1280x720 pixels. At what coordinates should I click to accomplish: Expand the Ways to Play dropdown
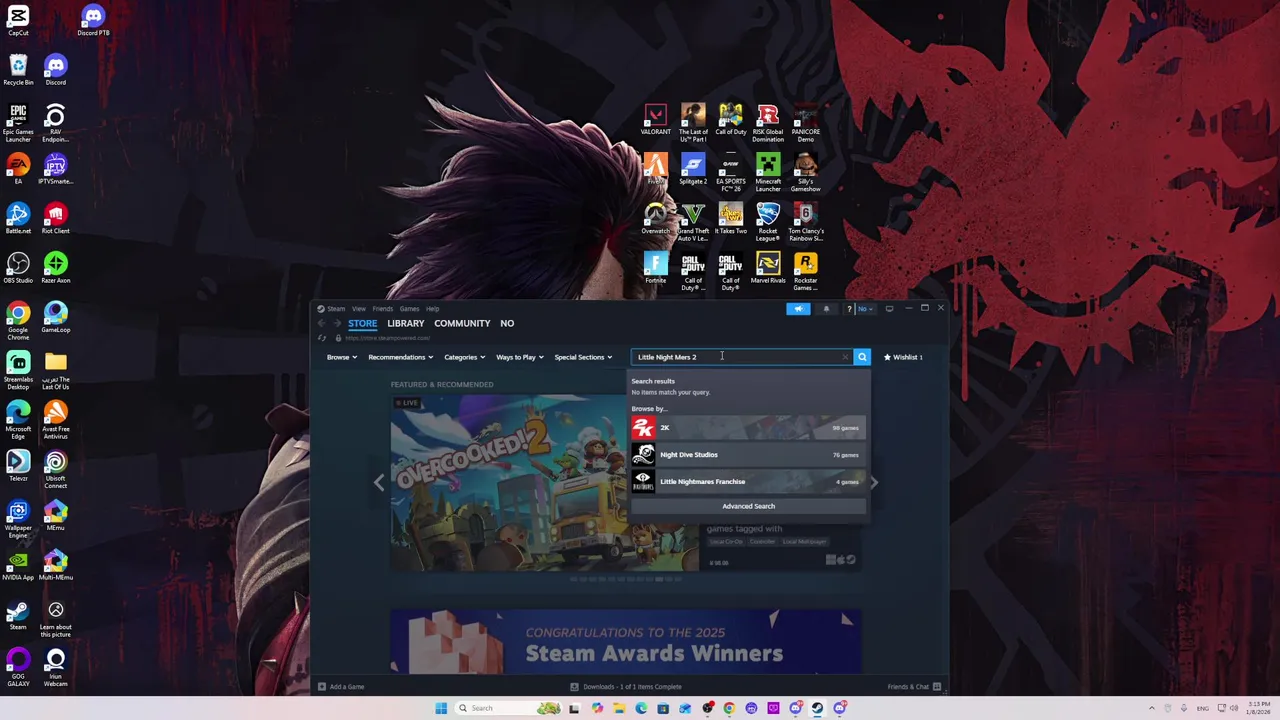tap(520, 357)
